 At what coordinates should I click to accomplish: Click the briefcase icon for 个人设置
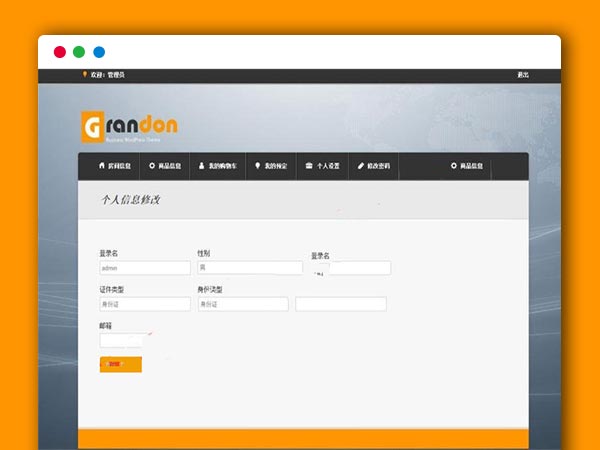309,165
